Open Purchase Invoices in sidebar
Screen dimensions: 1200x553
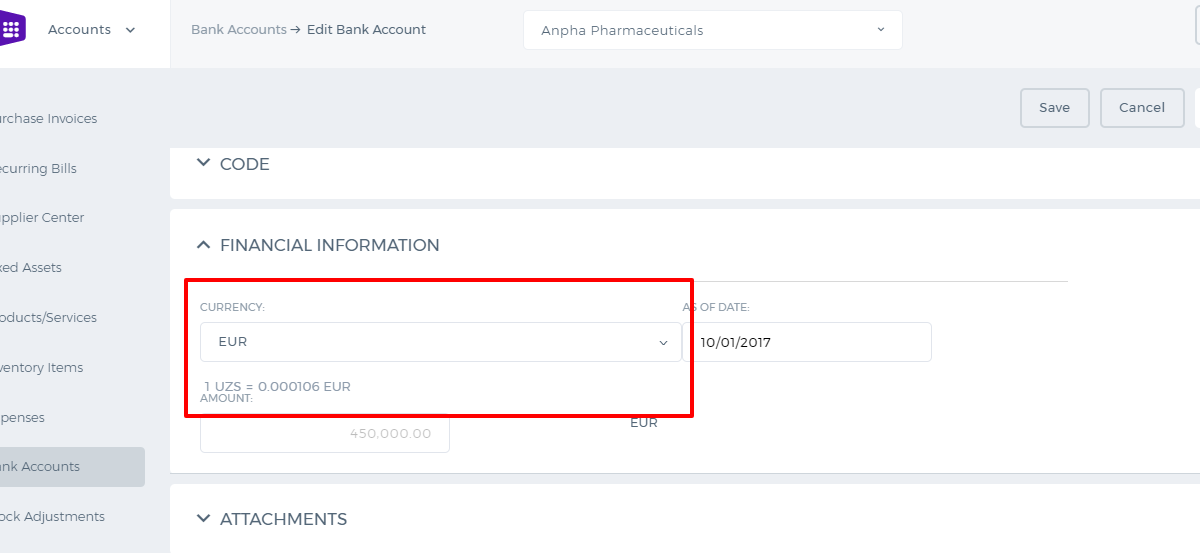pos(48,118)
